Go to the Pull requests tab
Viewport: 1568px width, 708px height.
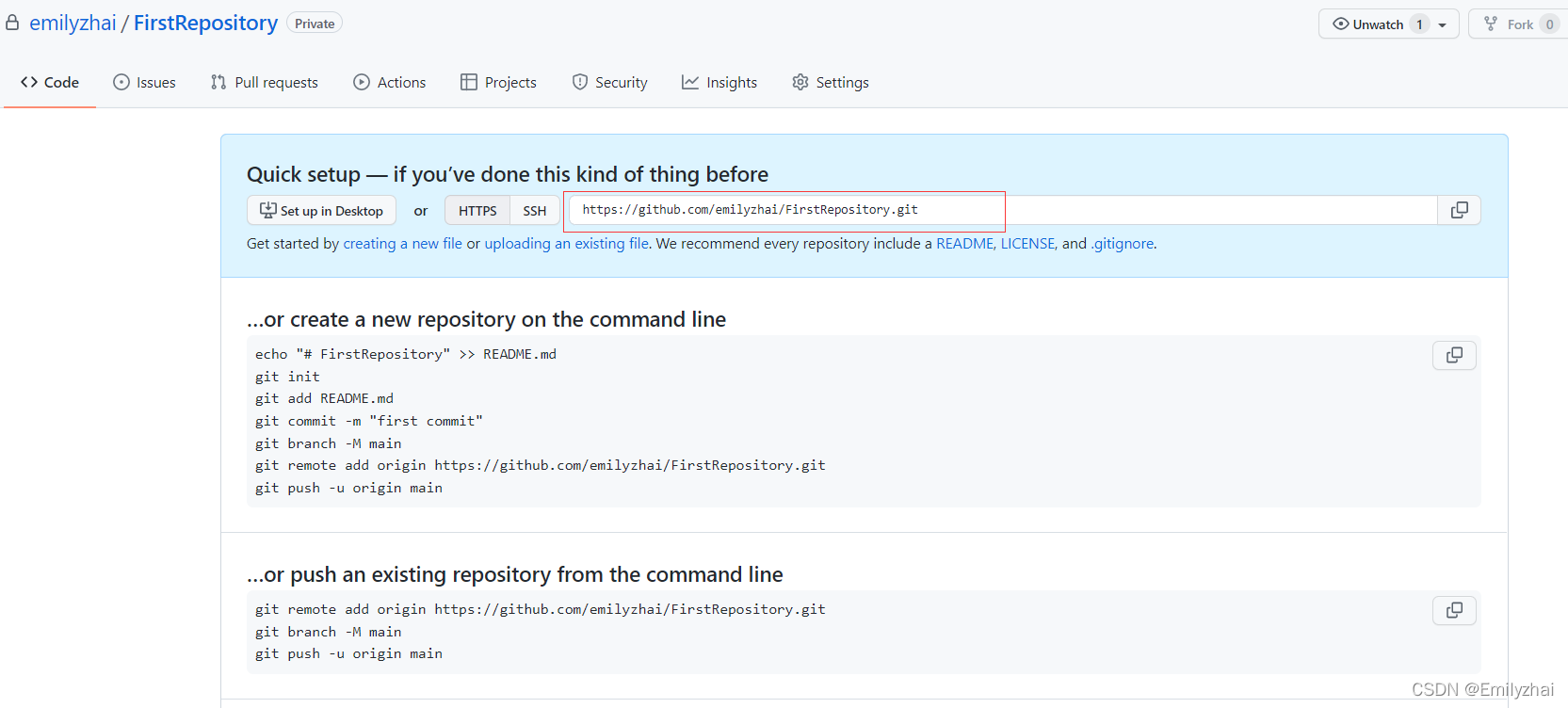tap(265, 82)
